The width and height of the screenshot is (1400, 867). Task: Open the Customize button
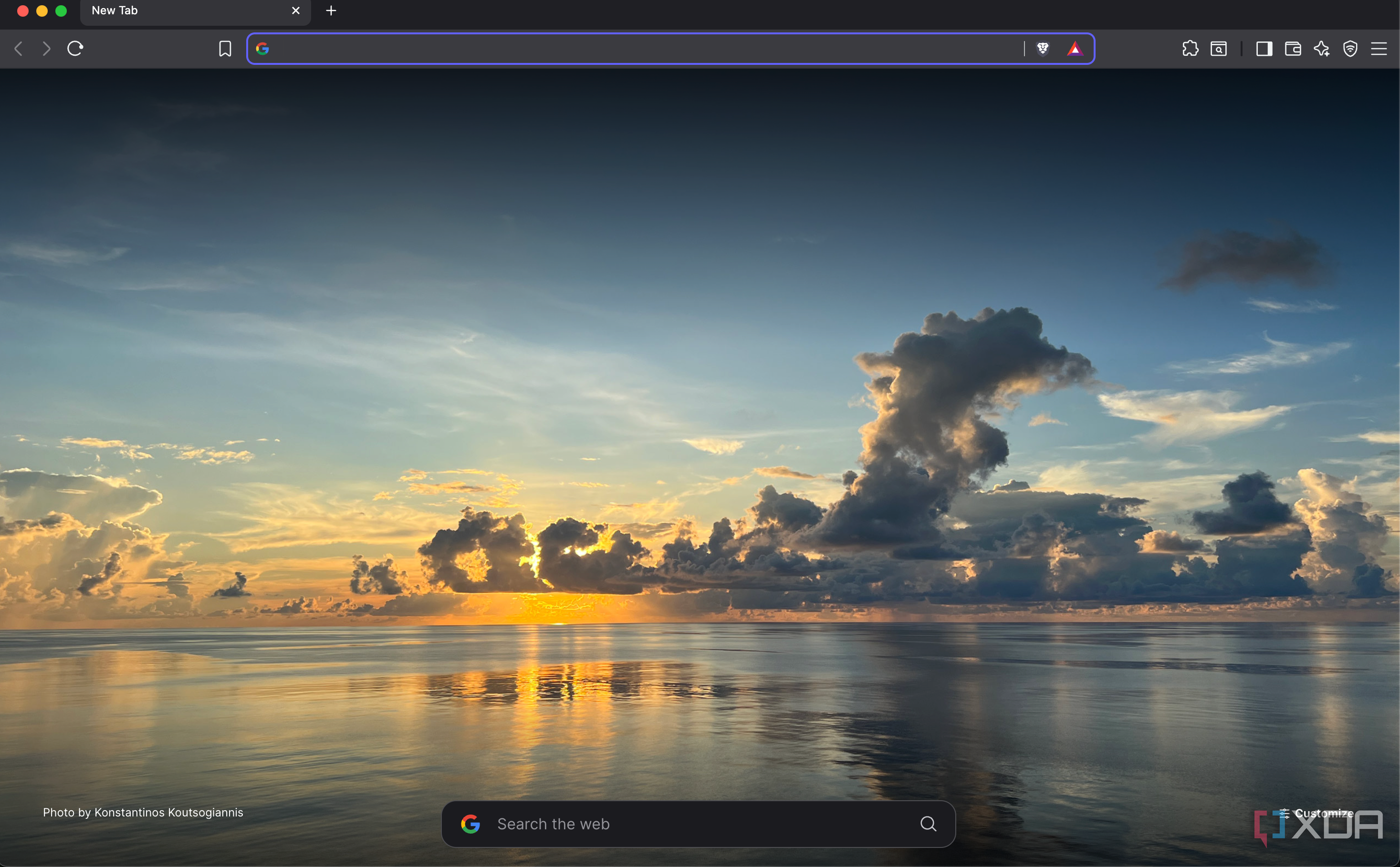[x=1317, y=813]
